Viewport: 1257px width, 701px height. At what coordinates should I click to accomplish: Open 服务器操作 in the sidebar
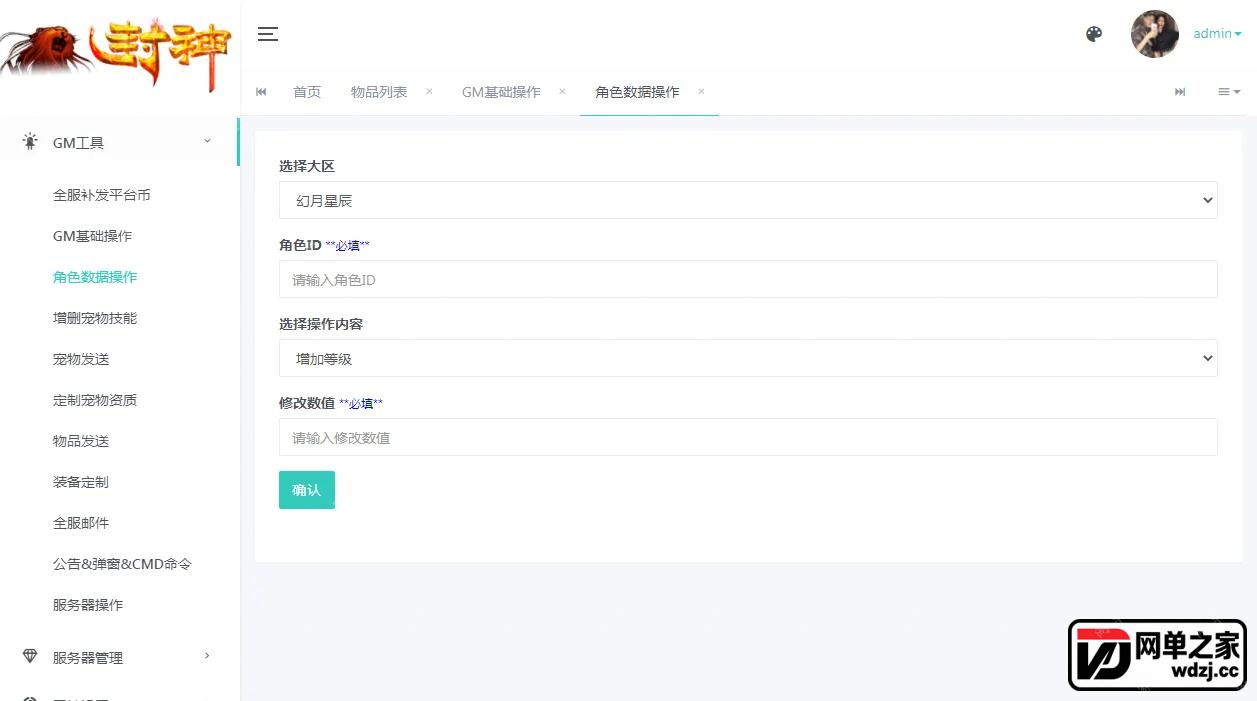(x=88, y=605)
